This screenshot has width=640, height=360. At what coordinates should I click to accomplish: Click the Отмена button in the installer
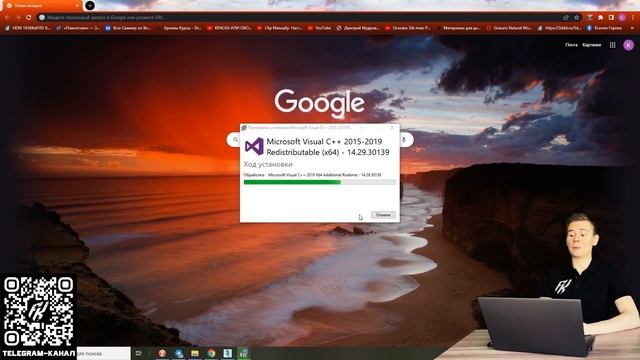coord(383,215)
